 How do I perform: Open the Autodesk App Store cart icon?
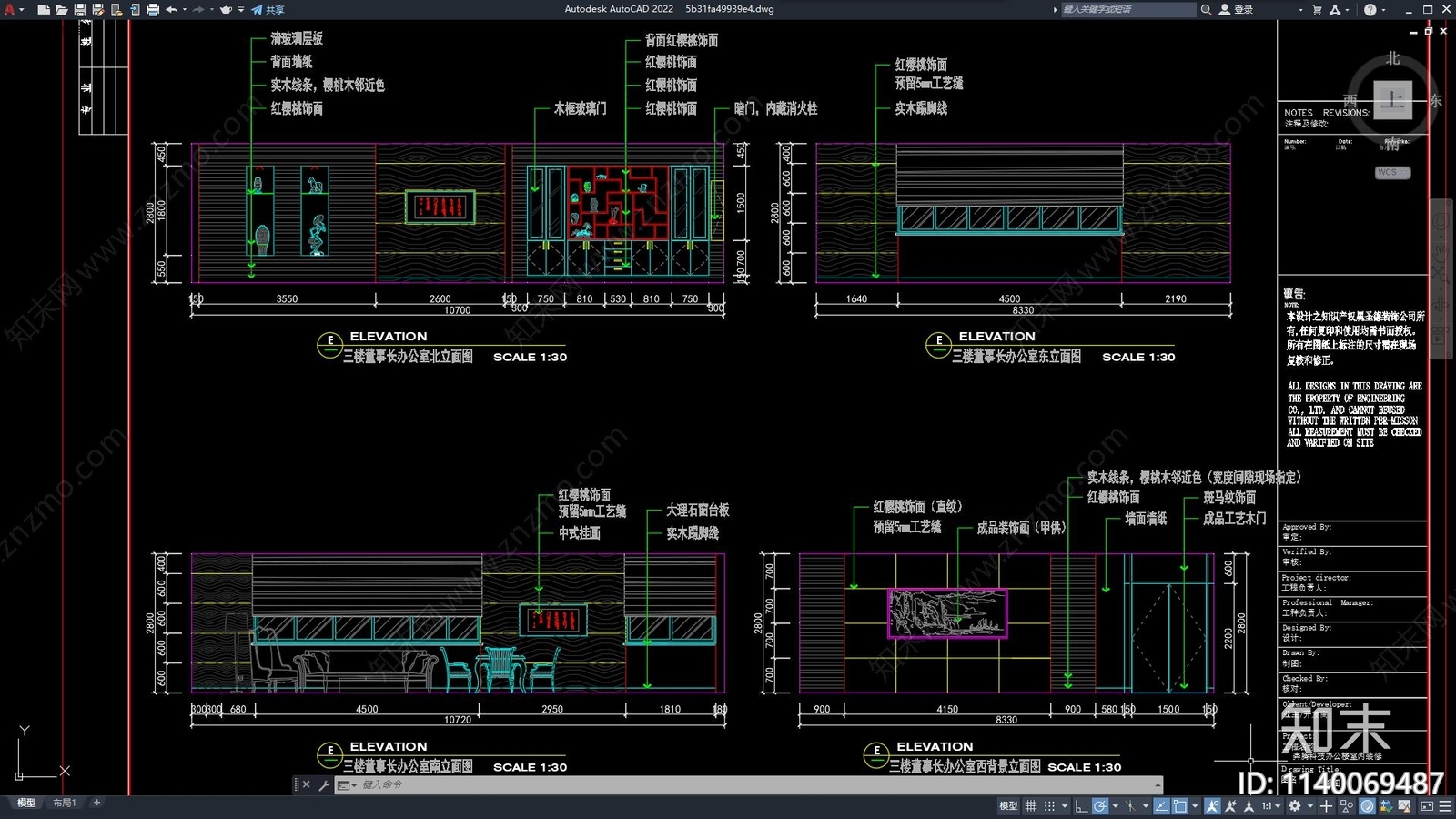[1317, 9]
